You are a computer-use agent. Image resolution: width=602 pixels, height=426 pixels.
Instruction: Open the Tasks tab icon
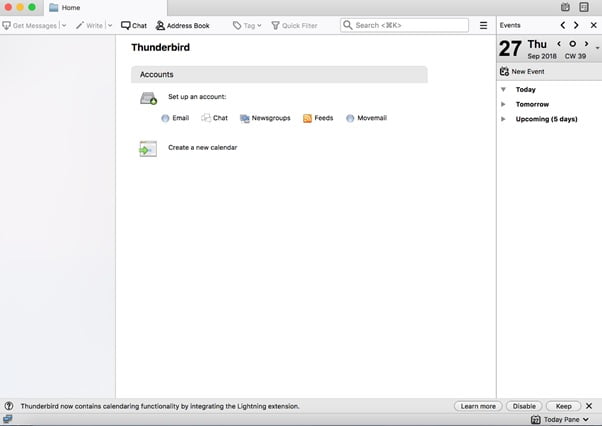click(584, 7)
